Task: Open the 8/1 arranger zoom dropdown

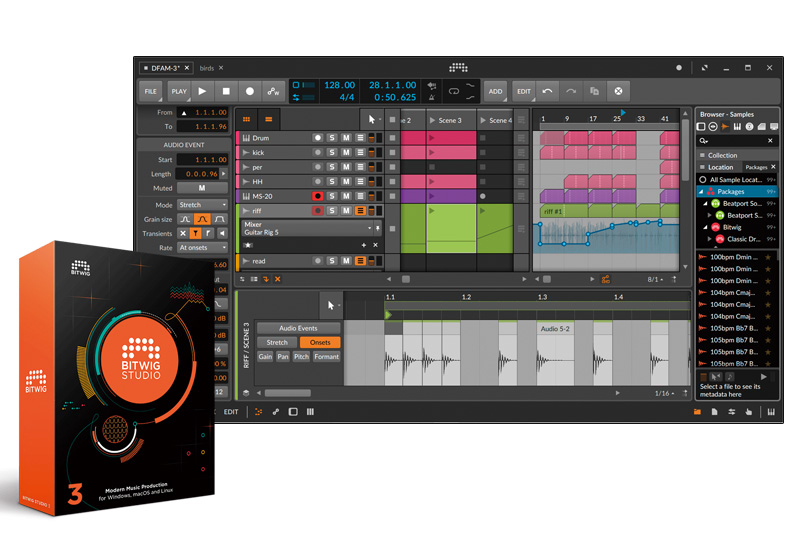Action: [655, 279]
